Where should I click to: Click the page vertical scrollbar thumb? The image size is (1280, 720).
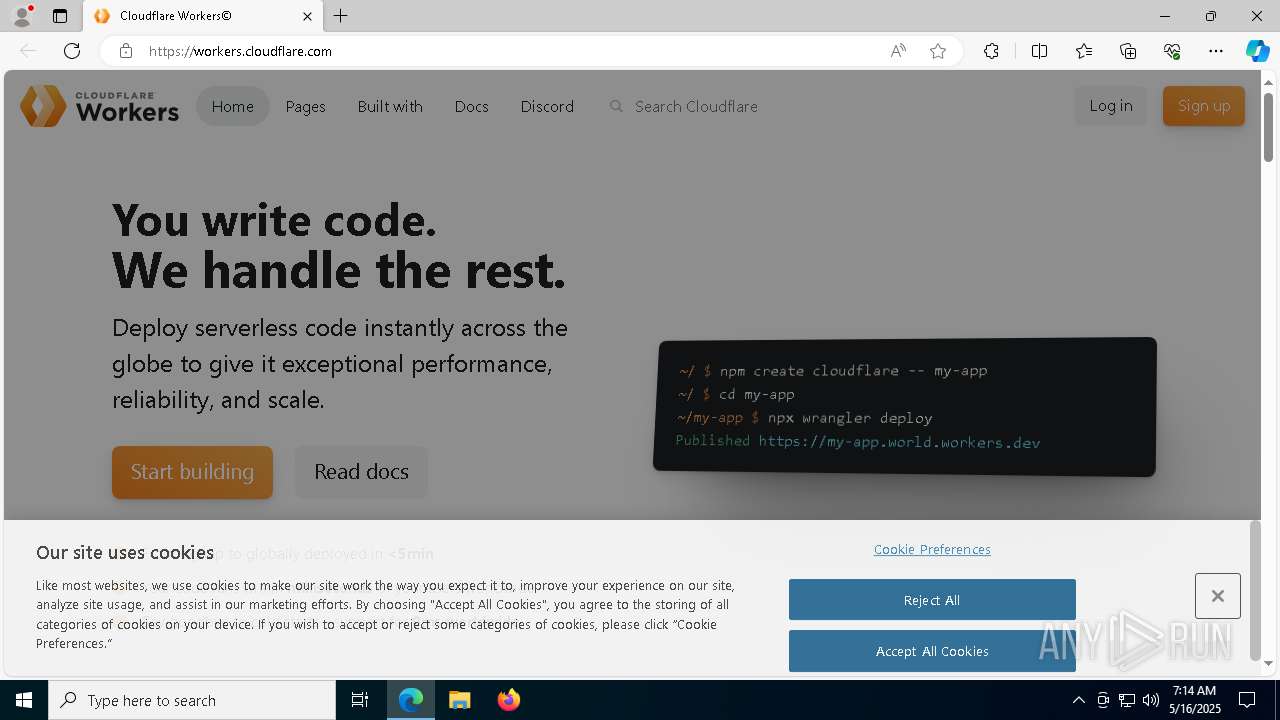coord(1268,127)
